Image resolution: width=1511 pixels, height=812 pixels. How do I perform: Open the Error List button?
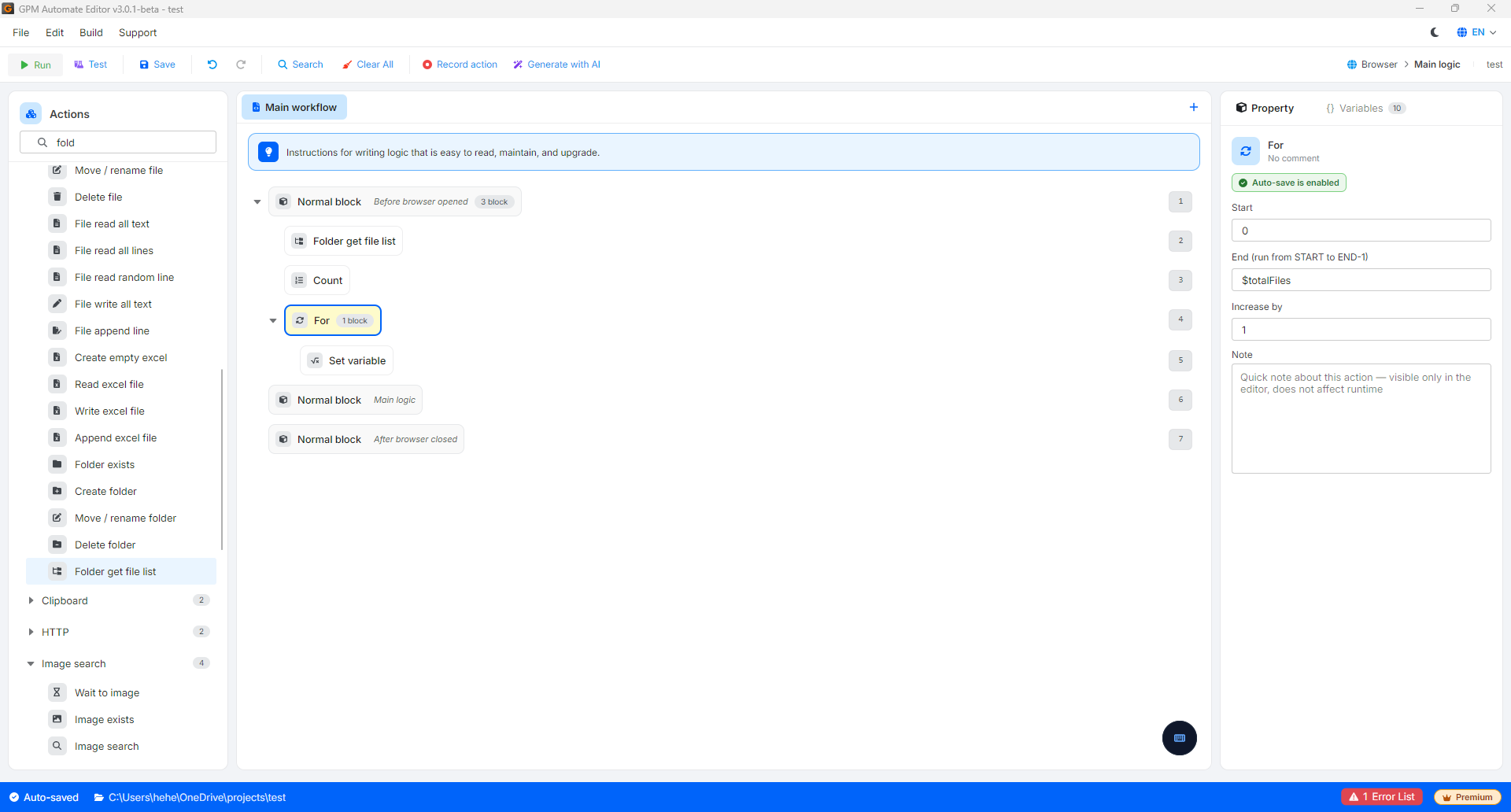click(x=1382, y=797)
